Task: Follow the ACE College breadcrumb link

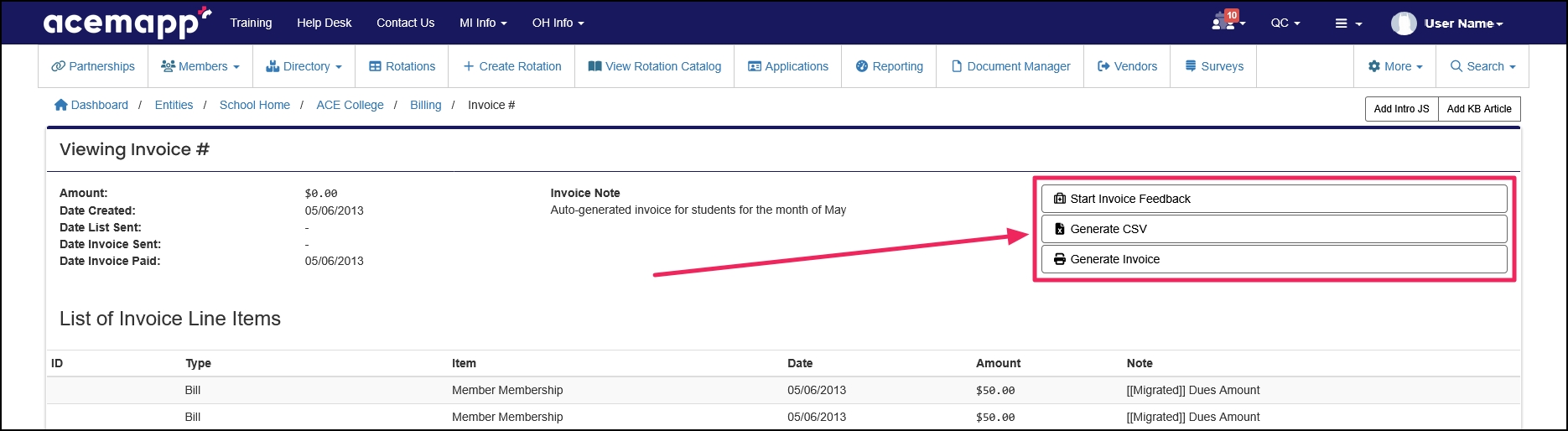Action: (350, 105)
